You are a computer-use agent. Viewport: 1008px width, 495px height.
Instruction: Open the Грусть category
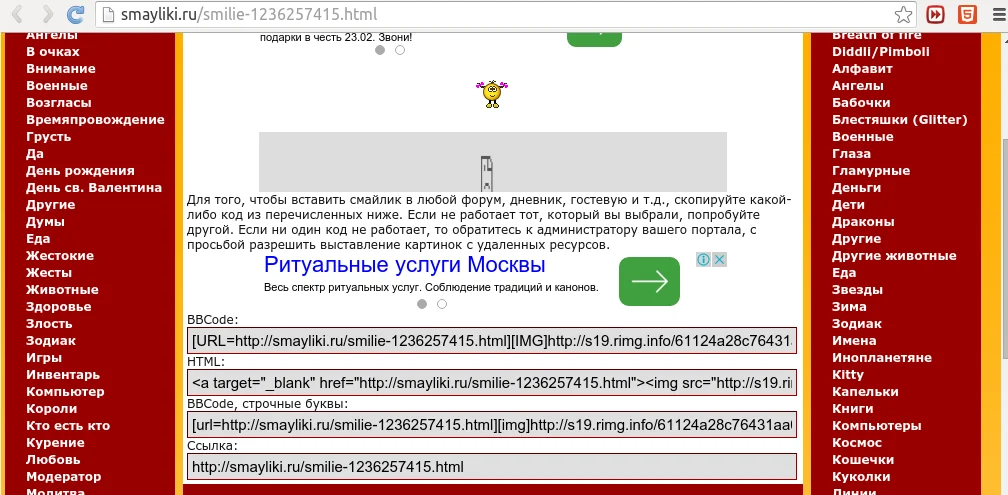pyautogui.click(x=48, y=137)
